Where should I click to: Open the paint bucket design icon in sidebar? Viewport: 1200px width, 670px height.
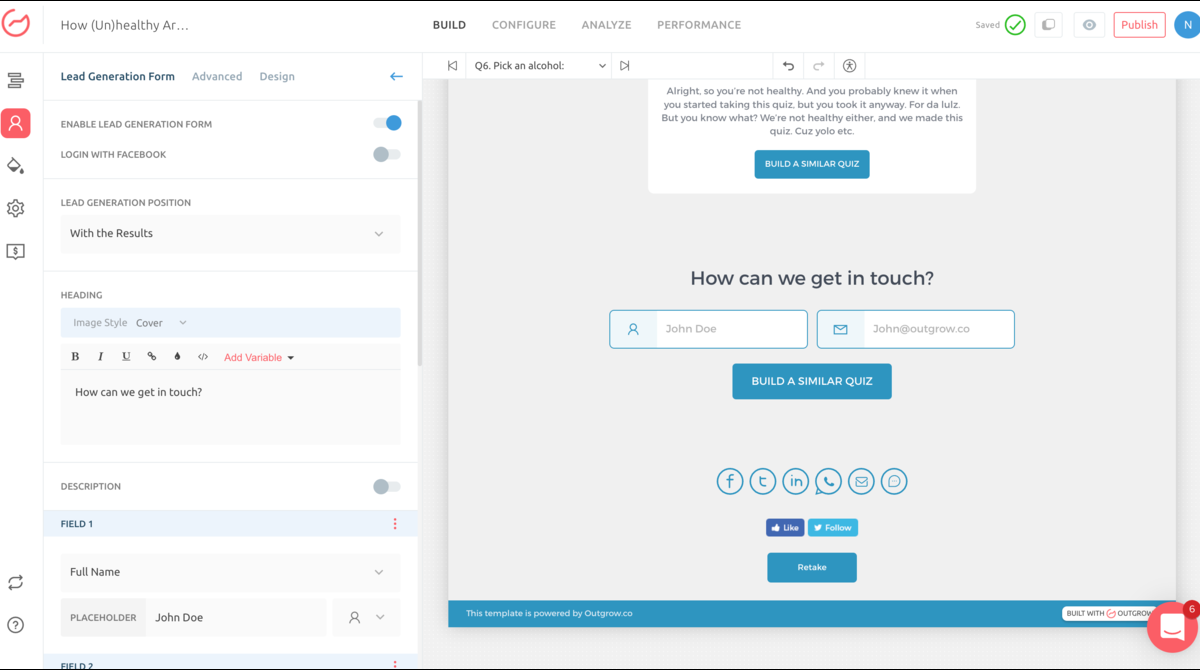(15, 166)
